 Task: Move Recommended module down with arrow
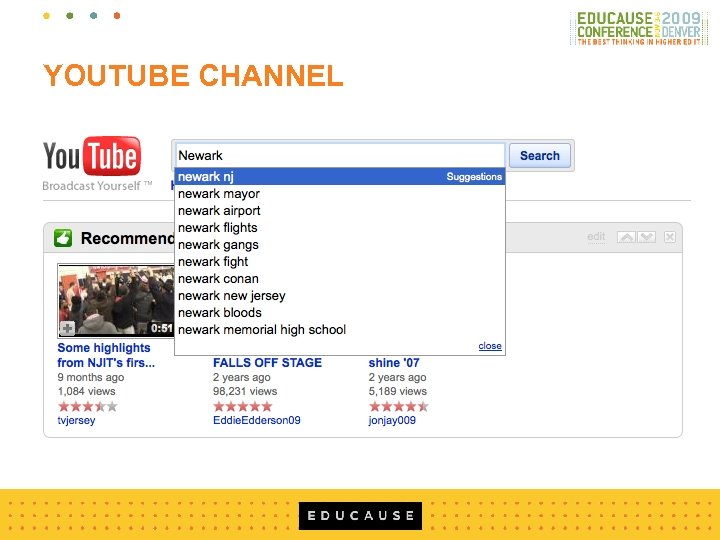(x=646, y=237)
